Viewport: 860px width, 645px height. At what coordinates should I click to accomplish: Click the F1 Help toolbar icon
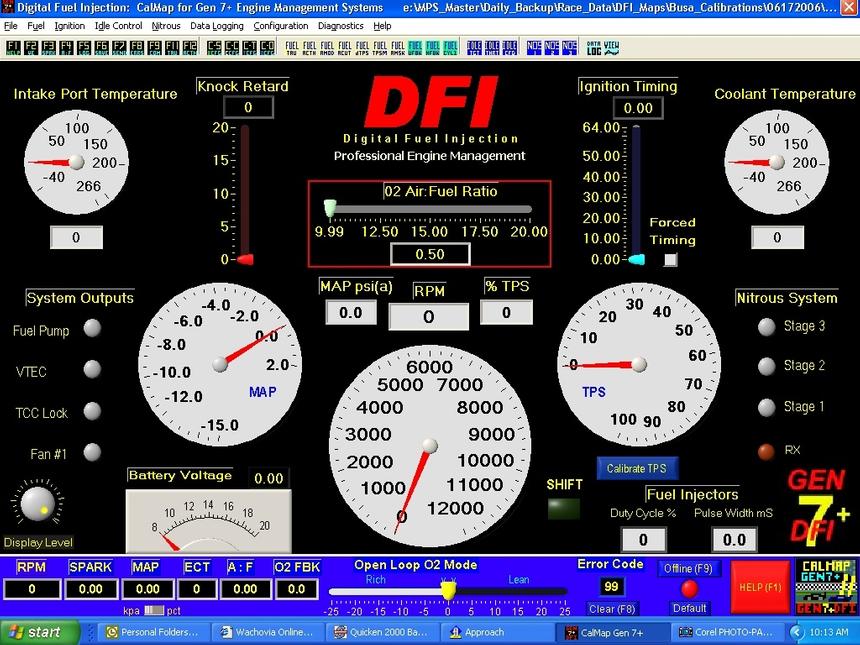coord(13,47)
